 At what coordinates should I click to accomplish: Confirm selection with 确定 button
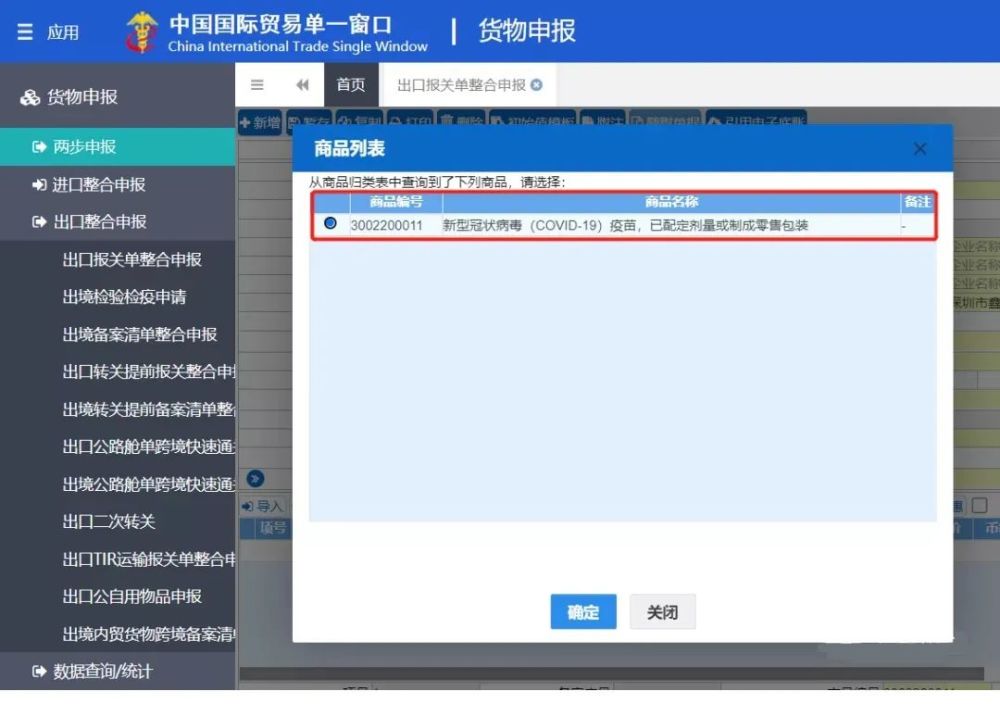coord(583,612)
